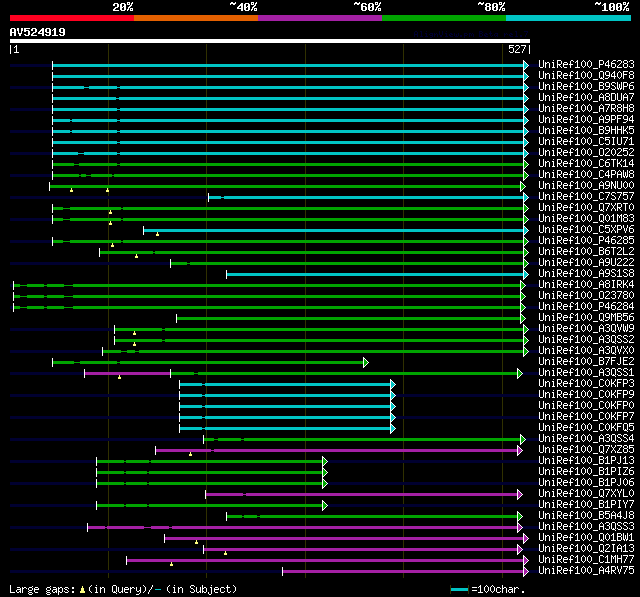This screenshot has height=597, width=640.
Task: Pick the UniRef100_A3QVW9 entry name
Action: 586,328
